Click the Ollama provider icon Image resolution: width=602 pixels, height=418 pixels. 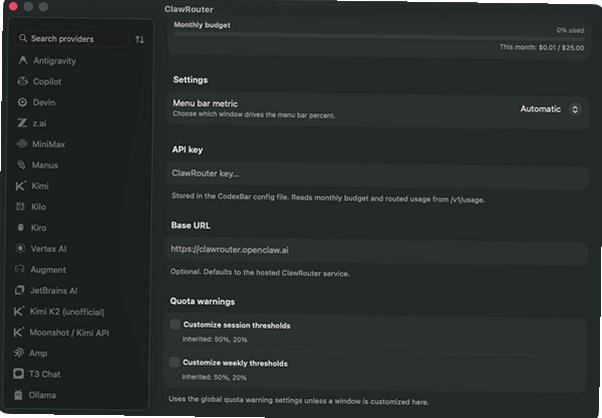coord(18,395)
